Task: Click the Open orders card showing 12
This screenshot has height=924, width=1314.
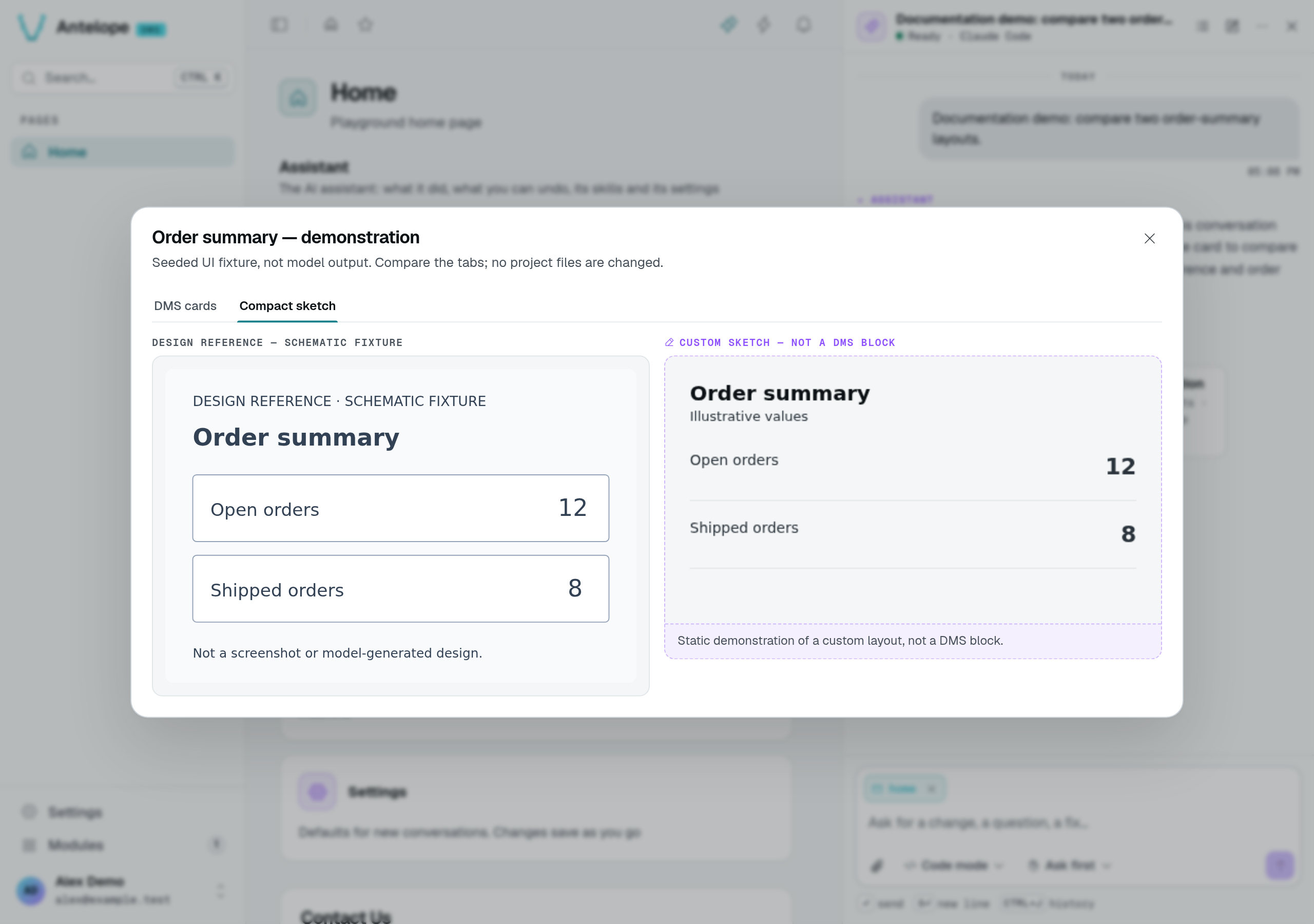Action: pyautogui.click(x=400, y=508)
